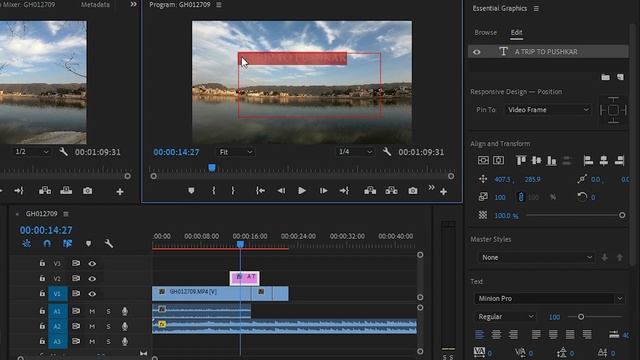
Task: Switch to Edit tab in Essential Graphics
Action: pos(516,32)
